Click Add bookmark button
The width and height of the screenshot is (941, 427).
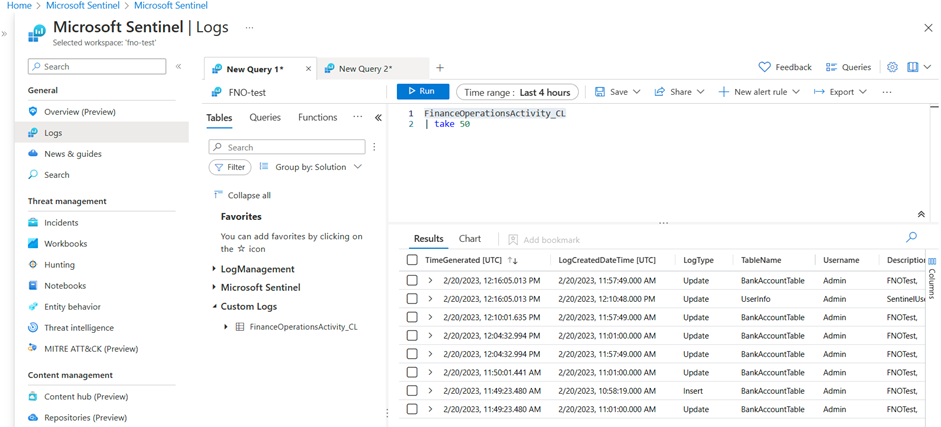coord(544,239)
